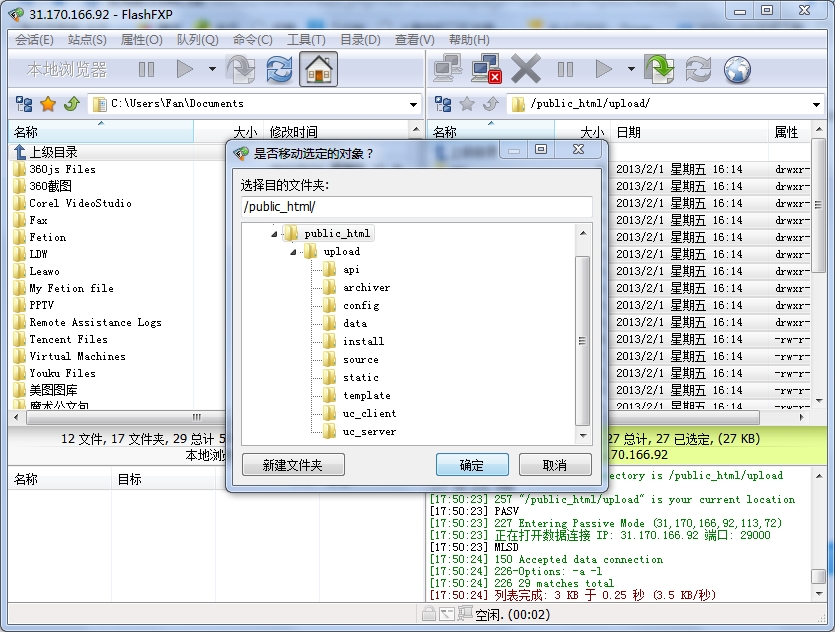
Task: Click the remote transfer green arrow icon
Action: click(659, 69)
